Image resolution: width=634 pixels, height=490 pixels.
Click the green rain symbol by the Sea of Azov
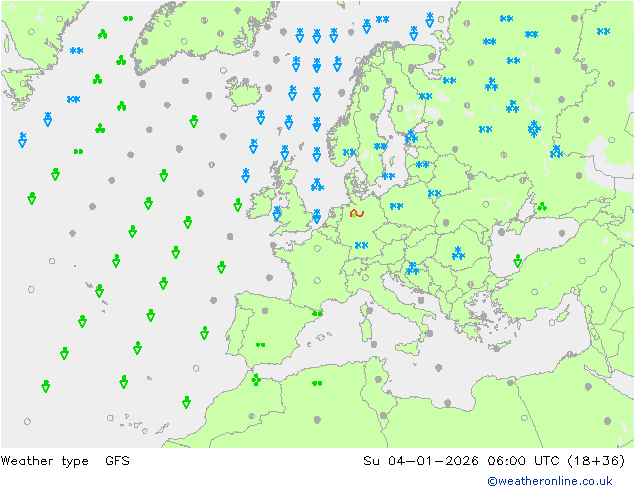[x=542, y=207]
